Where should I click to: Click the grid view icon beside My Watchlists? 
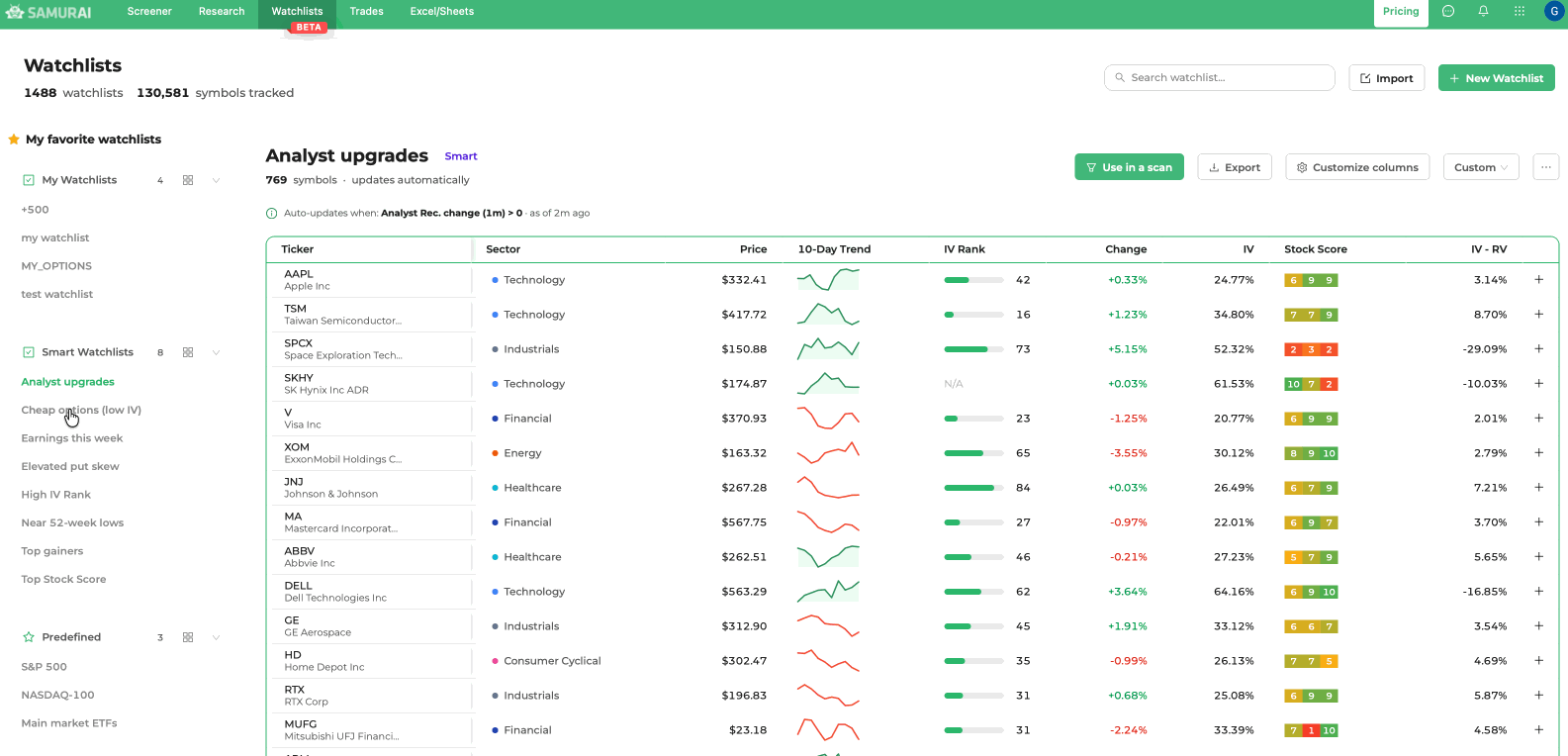pos(188,180)
